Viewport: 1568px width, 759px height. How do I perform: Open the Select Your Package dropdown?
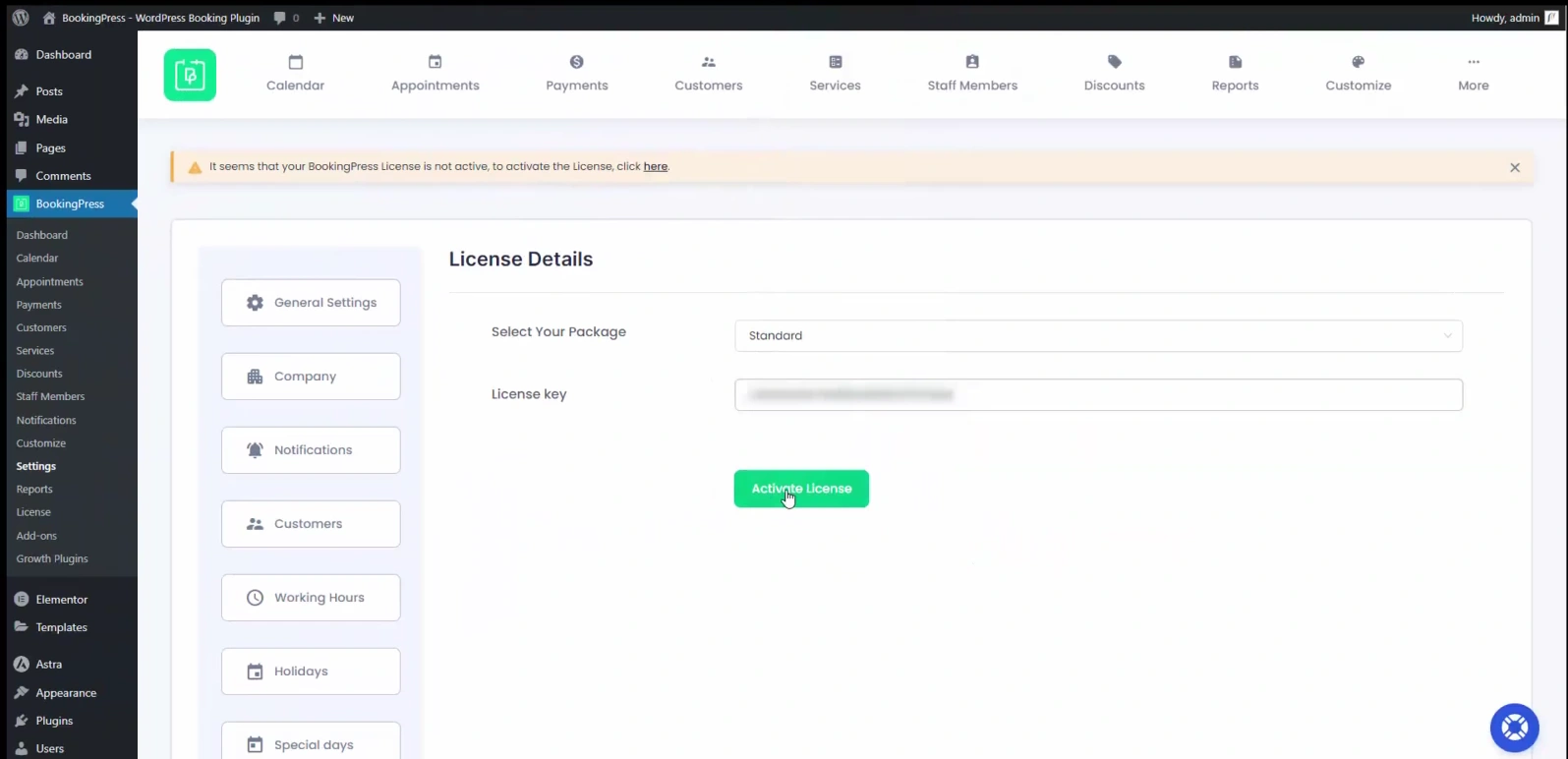coord(1098,335)
